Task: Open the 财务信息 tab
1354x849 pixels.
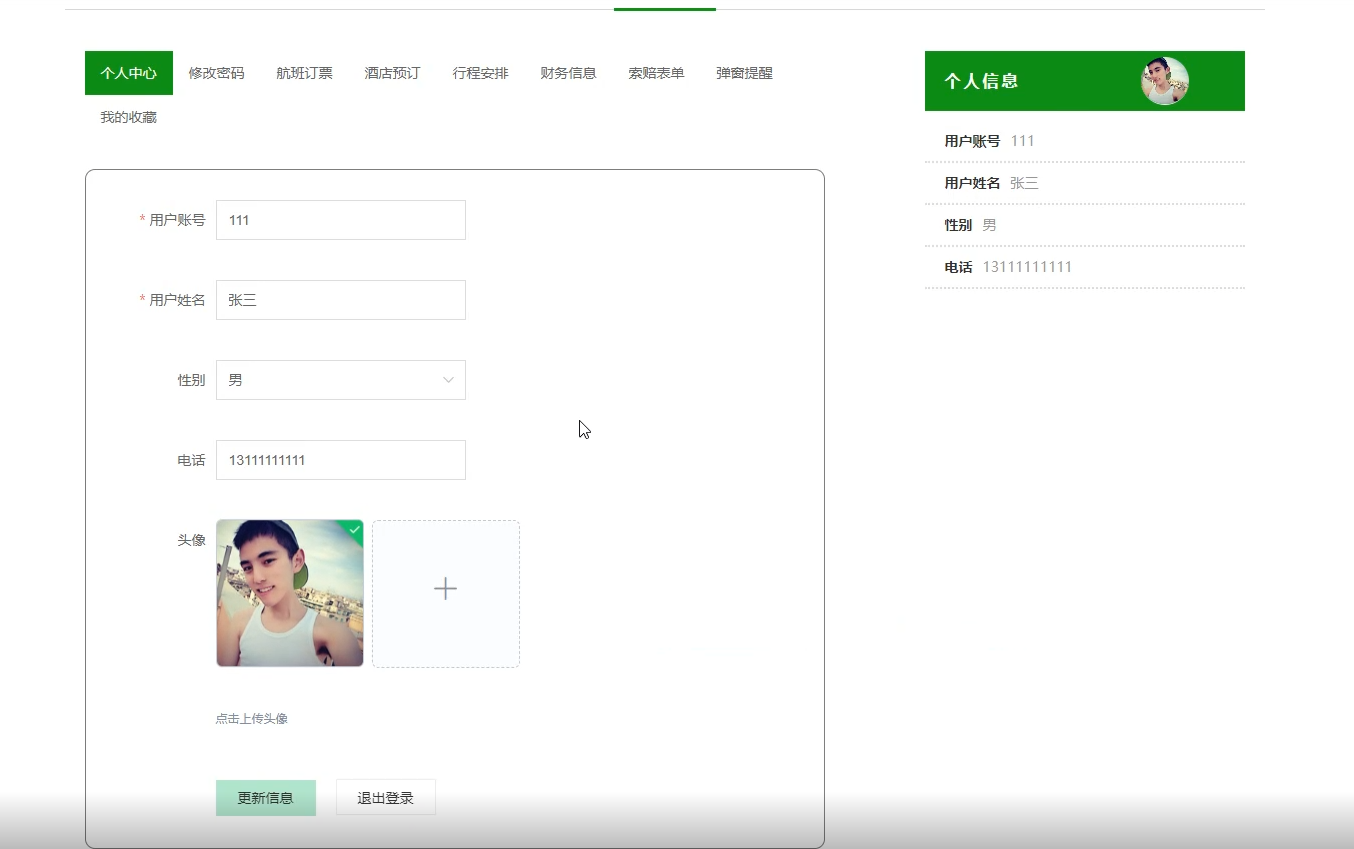Action: (567, 72)
